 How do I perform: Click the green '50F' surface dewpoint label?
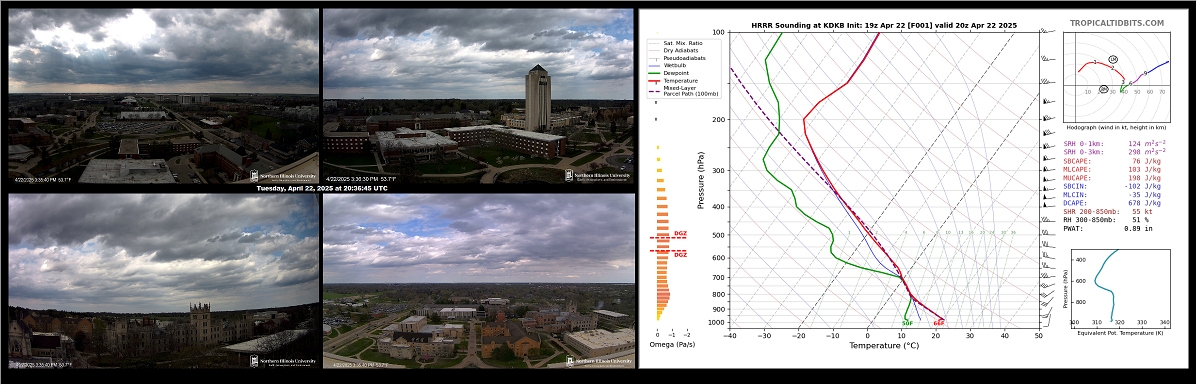(x=907, y=323)
